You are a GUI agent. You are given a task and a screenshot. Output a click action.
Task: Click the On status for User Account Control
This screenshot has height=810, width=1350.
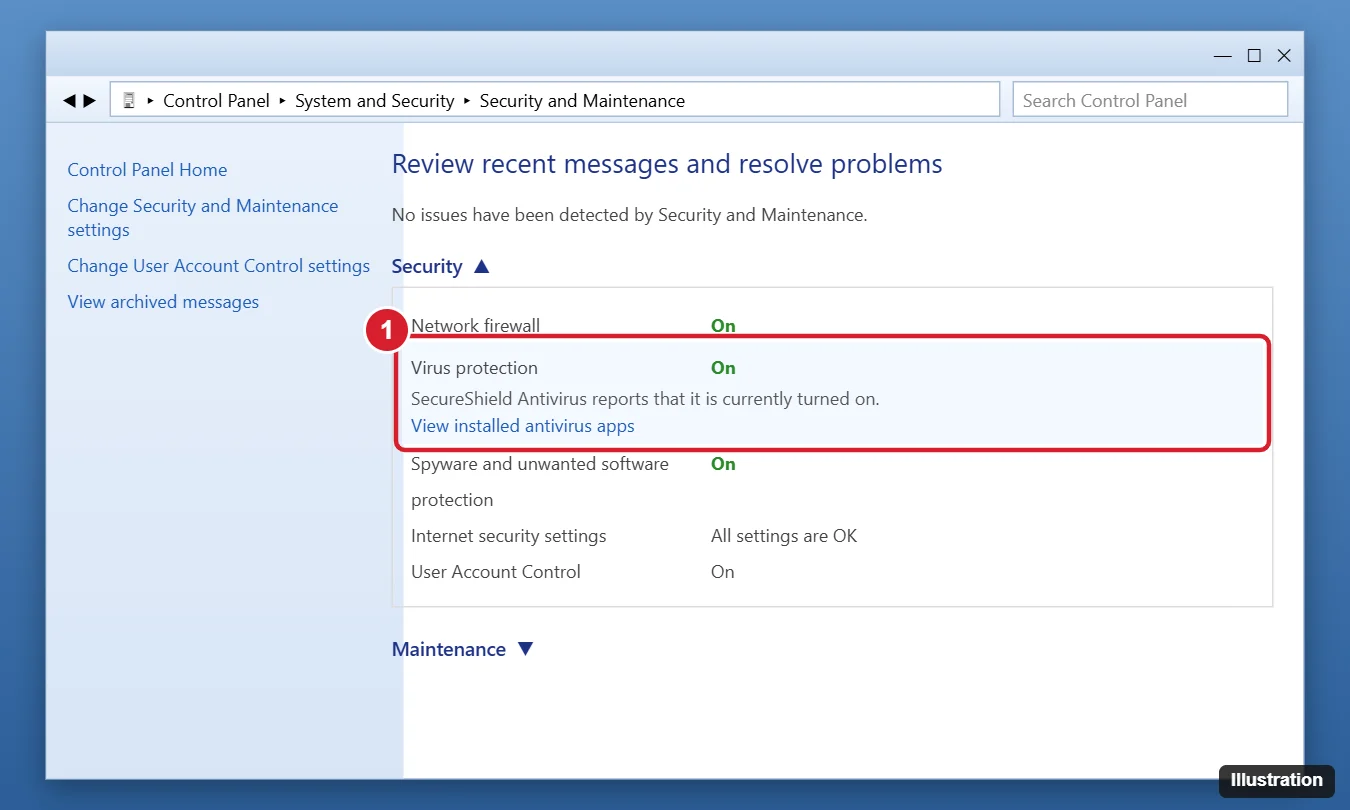pyautogui.click(x=723, y=572)
